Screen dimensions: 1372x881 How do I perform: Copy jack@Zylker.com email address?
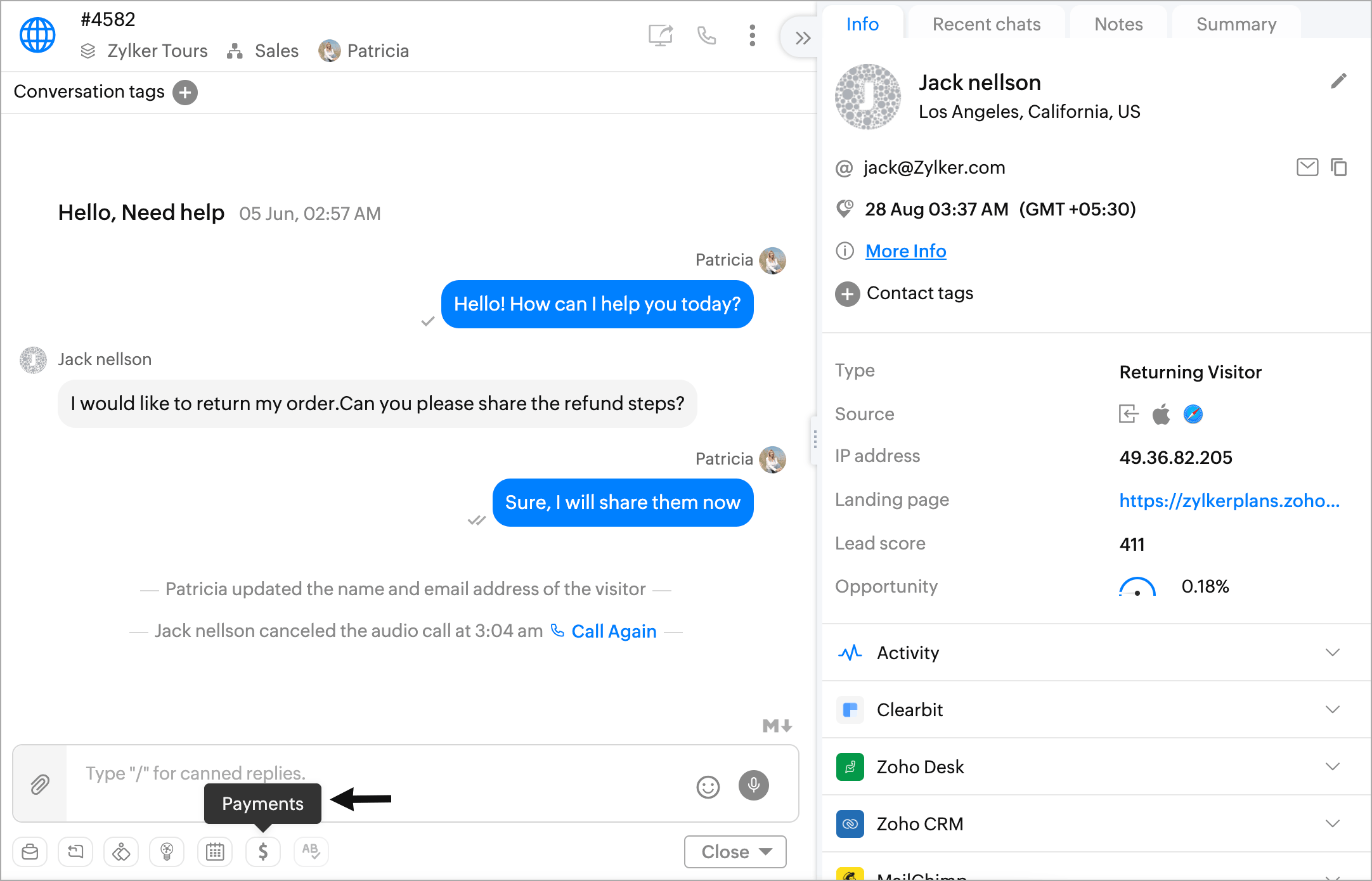click(x=1338, y=167)
